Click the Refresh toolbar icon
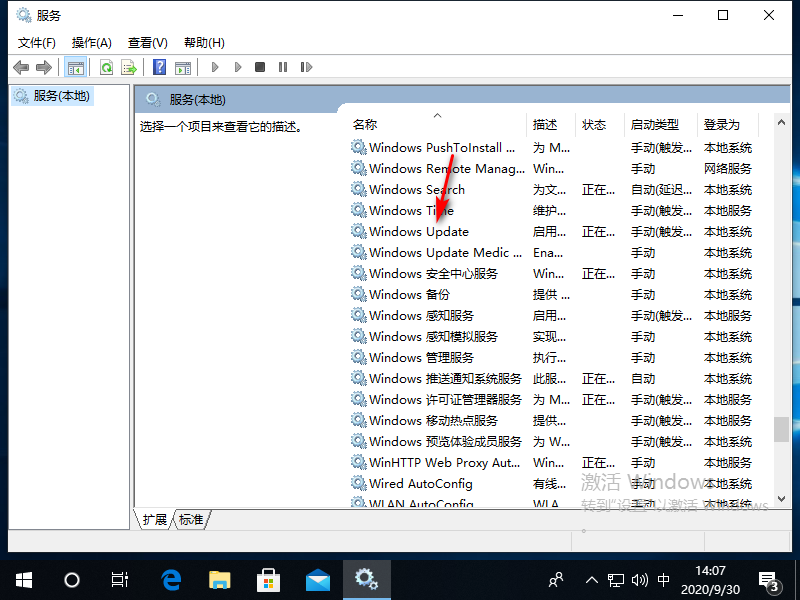 coord(105,67)
